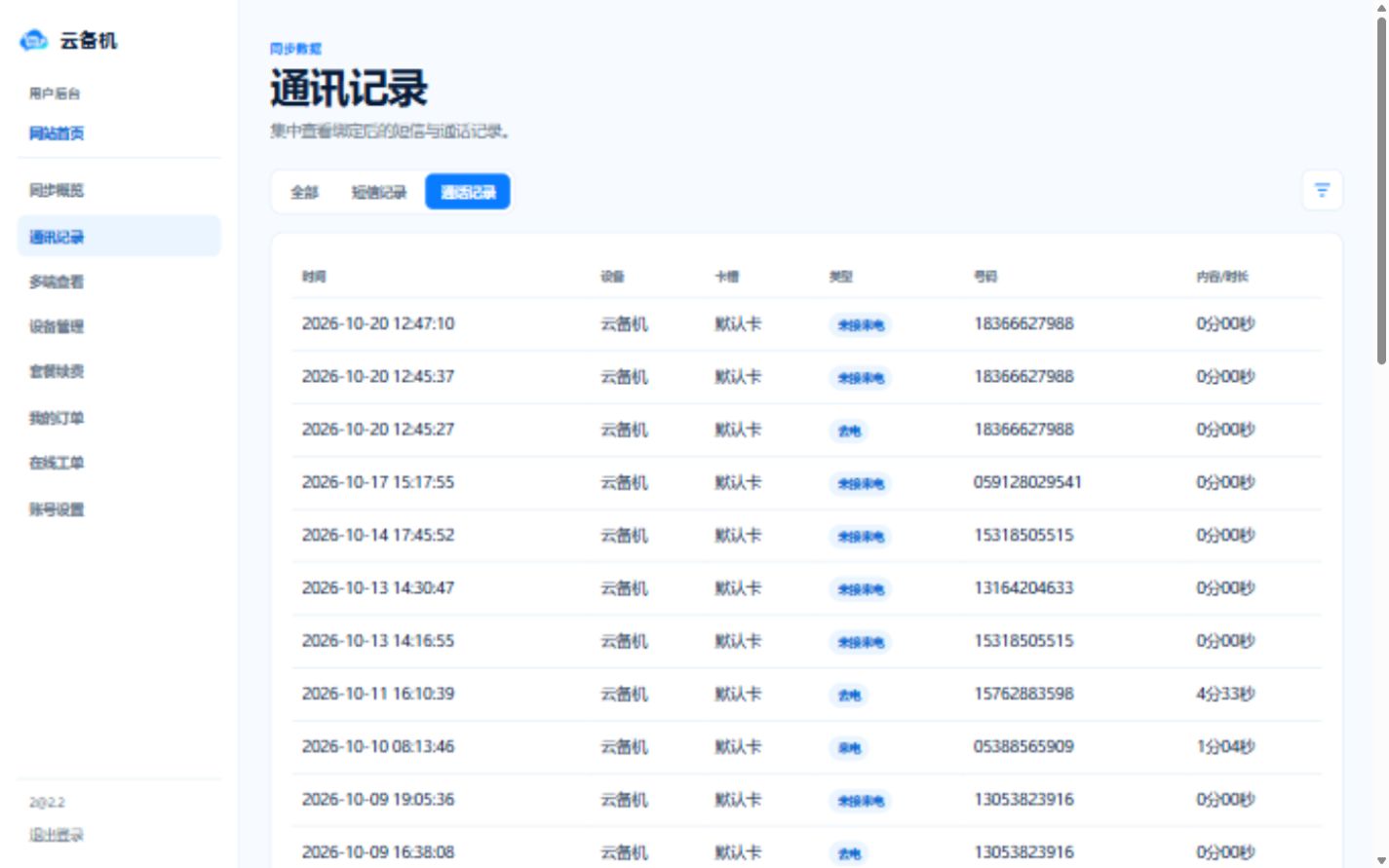The image size is (1389, 868).
Task: Open 我的订单 in the sidebar
Action: pyautogui.click(x=119, y=418)
